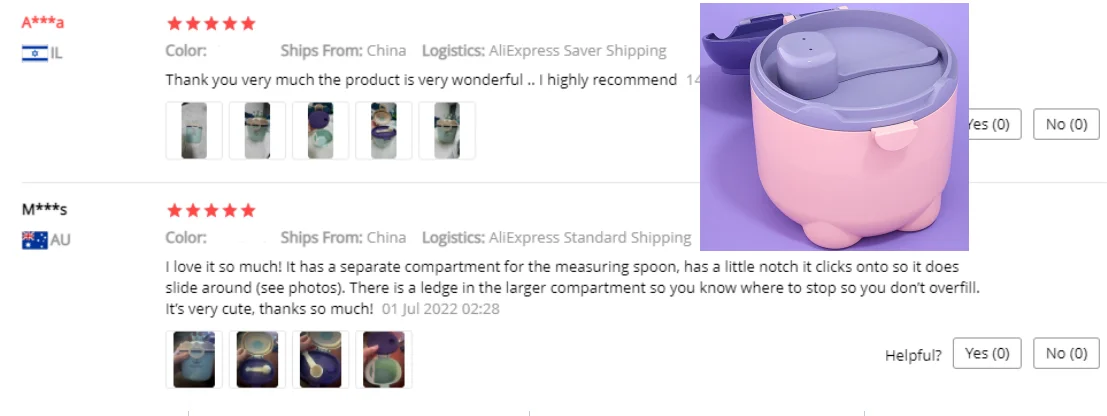1107x416 pixels.
Task: View A***a's third photo with purple lid
Action: (x=321, y=131)
